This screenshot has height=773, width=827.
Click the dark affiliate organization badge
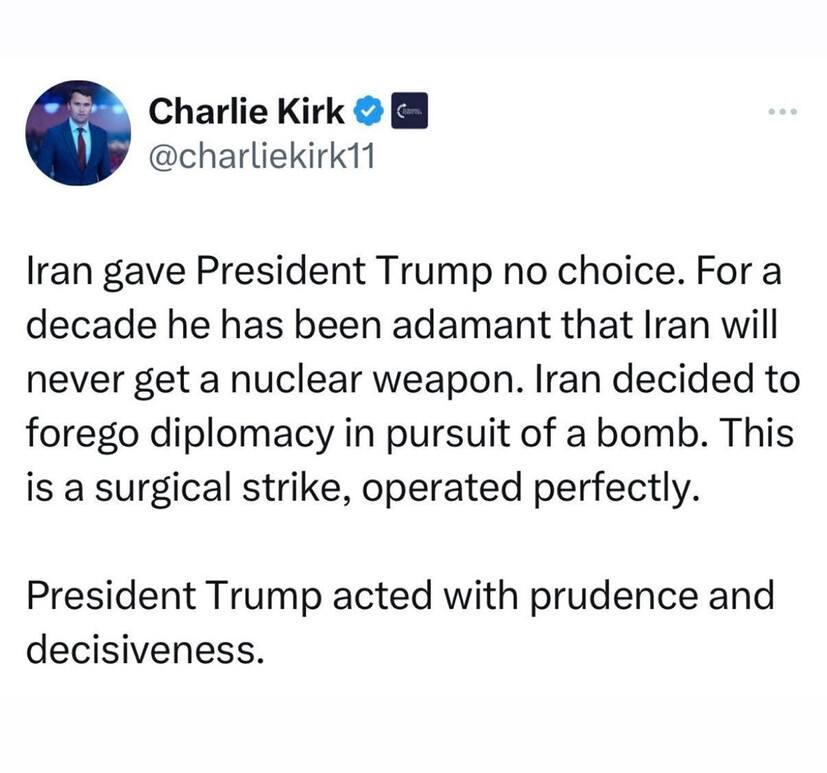(x=409, y=111)
